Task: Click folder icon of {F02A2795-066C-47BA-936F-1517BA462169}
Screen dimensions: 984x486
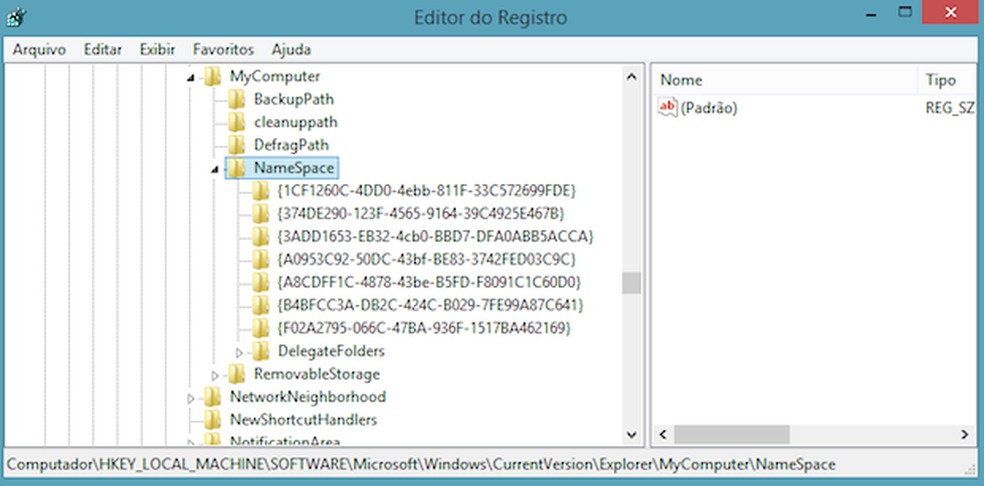Action: point(260,328)
